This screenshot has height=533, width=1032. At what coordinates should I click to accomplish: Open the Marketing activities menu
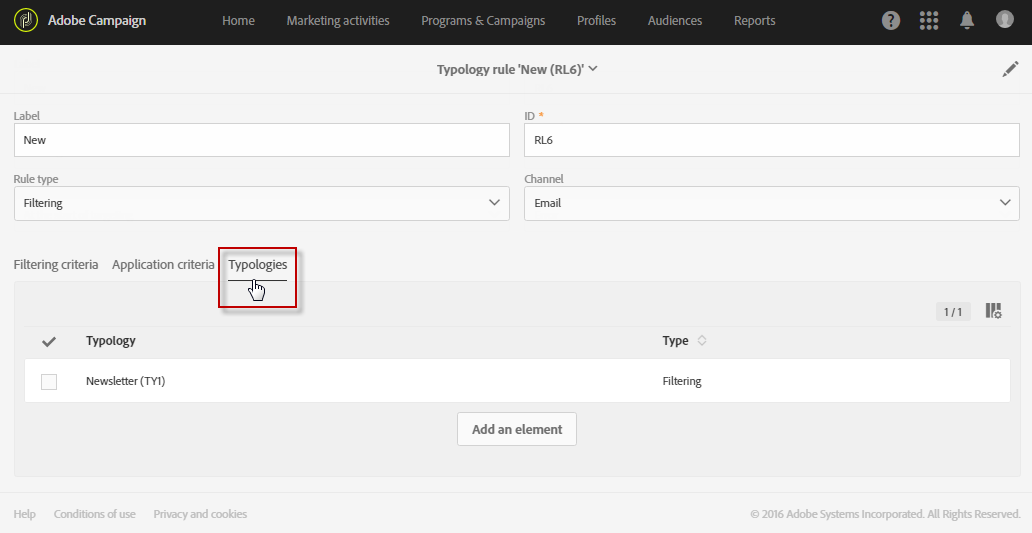338,21
